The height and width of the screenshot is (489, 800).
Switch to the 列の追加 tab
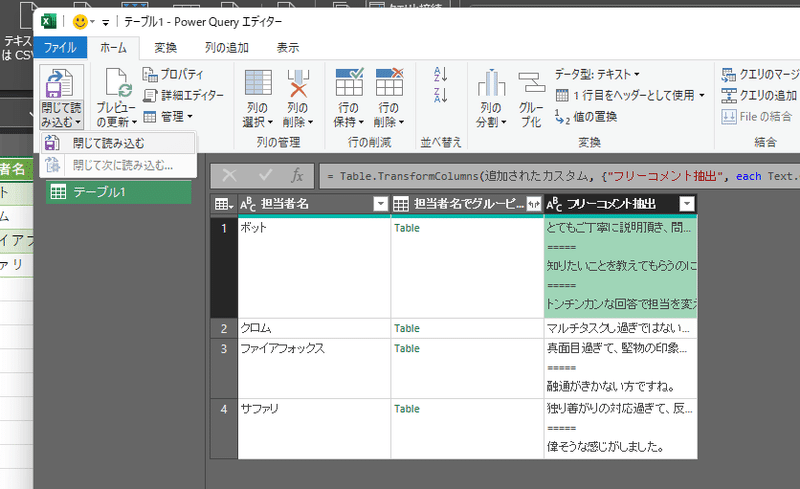[x=227, y=48]
